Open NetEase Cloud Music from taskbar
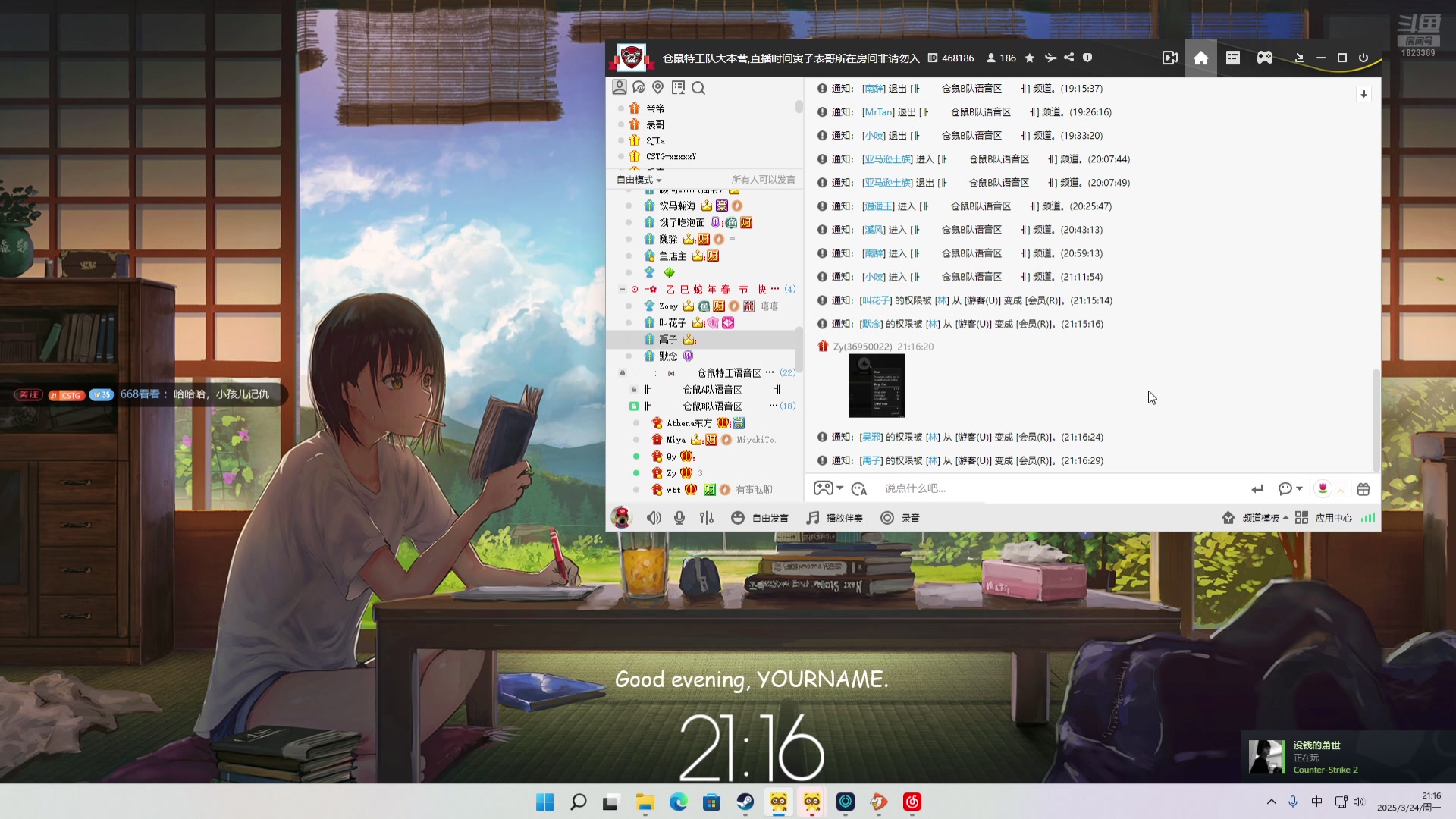This screenshot has width=1456, height=819. click(x=912, y=802)
